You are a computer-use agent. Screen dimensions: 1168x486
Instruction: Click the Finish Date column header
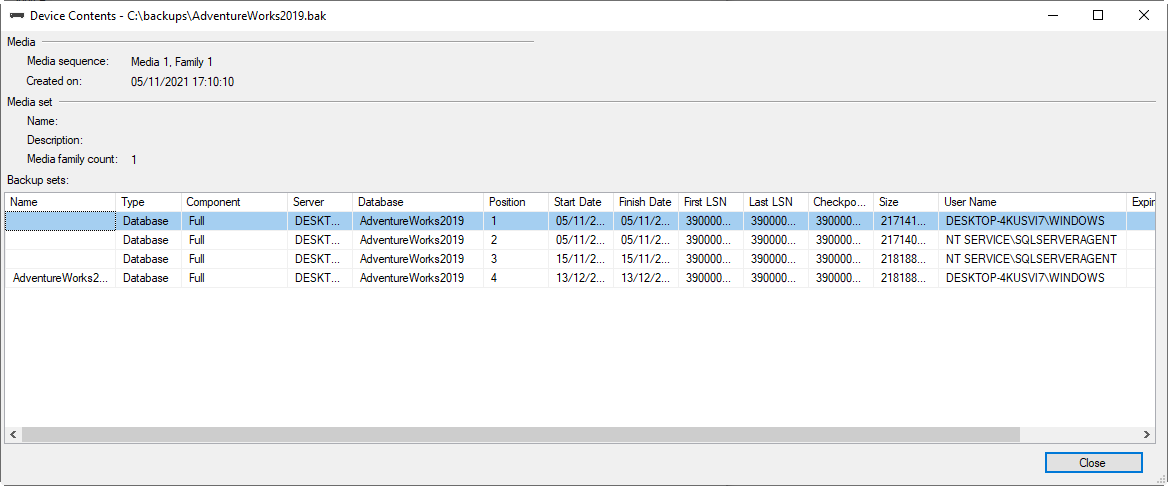[646, 202]
